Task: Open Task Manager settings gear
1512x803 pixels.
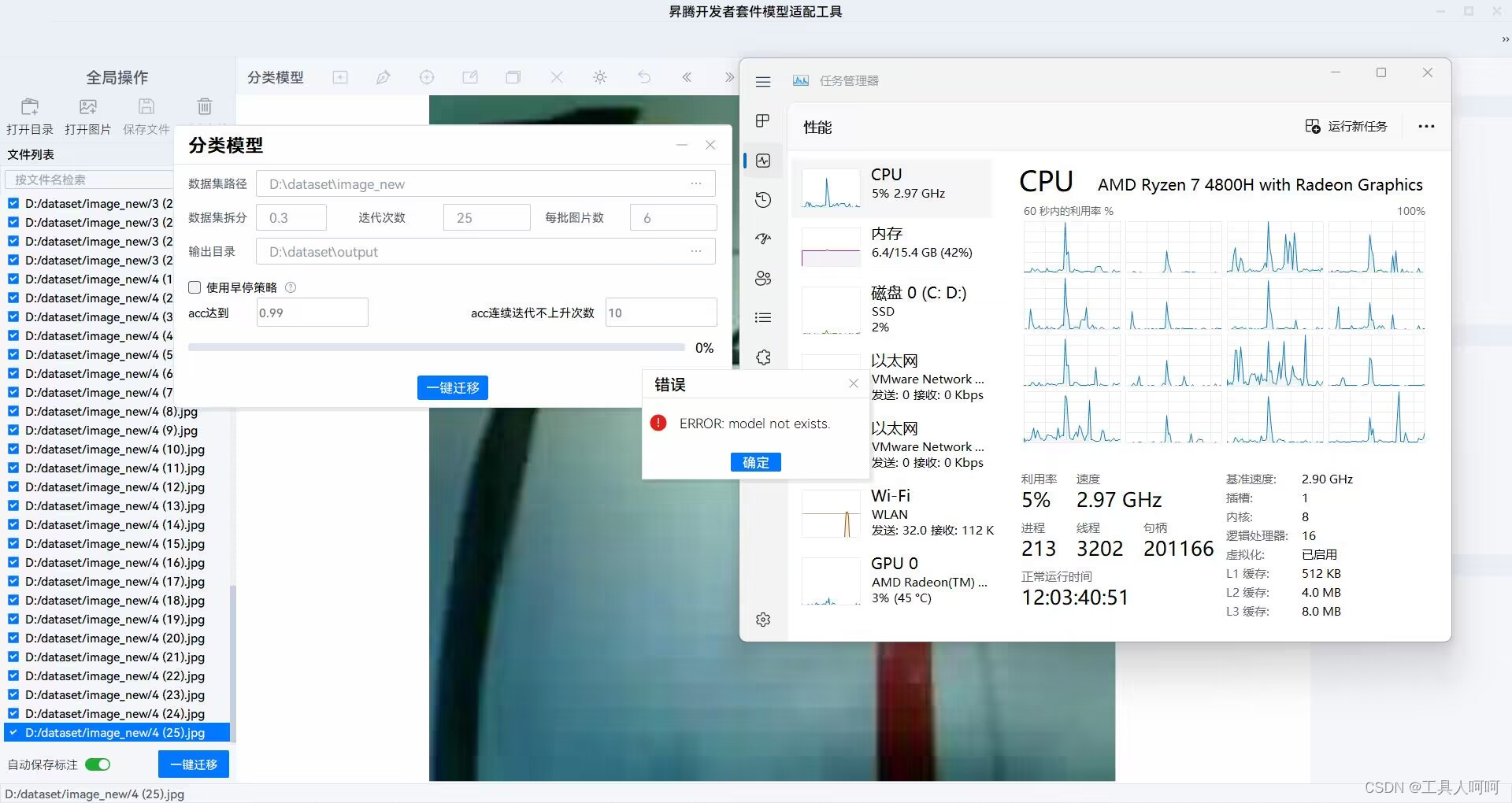Action: pos(763,620)
